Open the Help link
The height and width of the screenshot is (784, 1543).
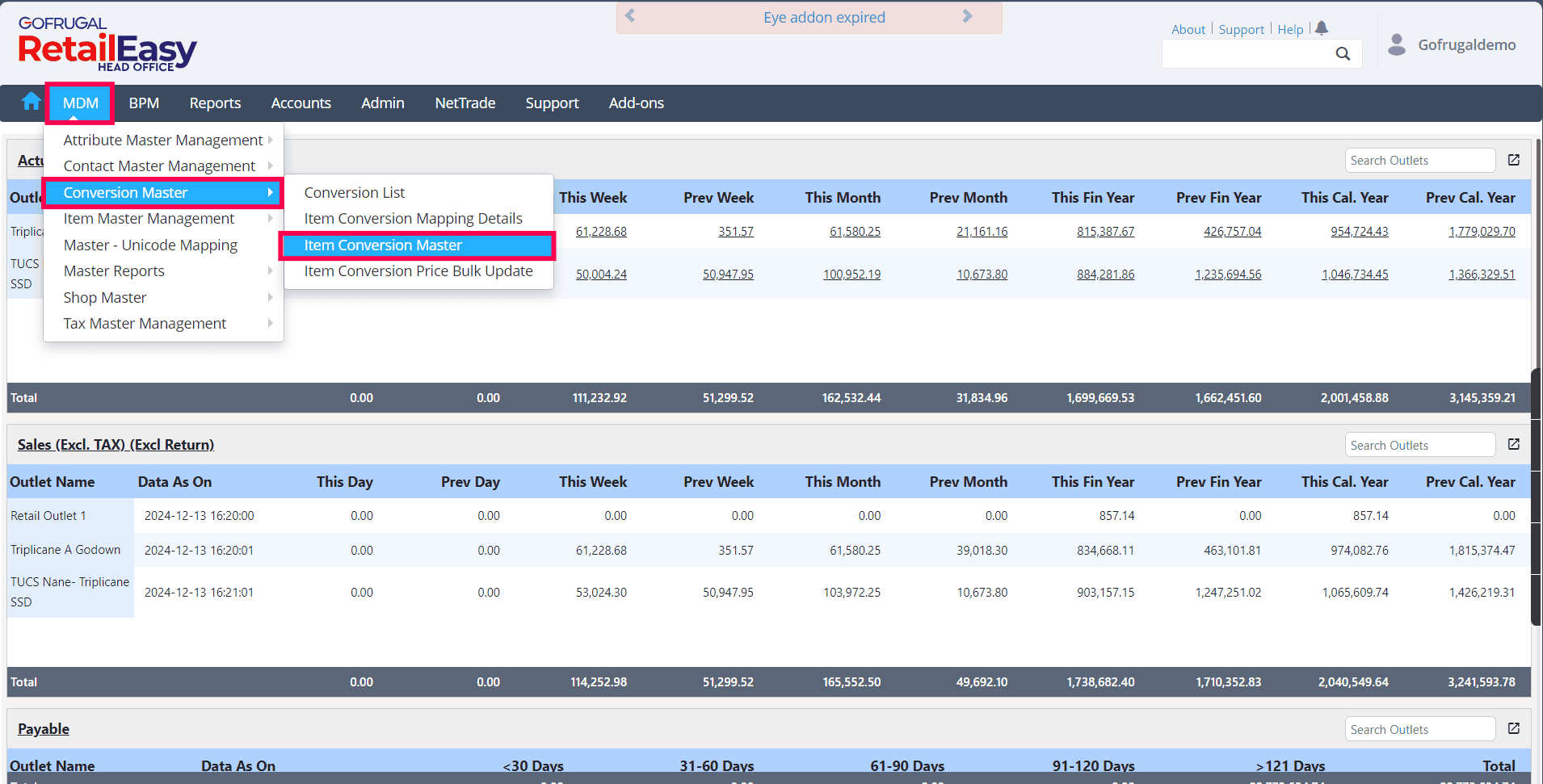pos(1290,29)
